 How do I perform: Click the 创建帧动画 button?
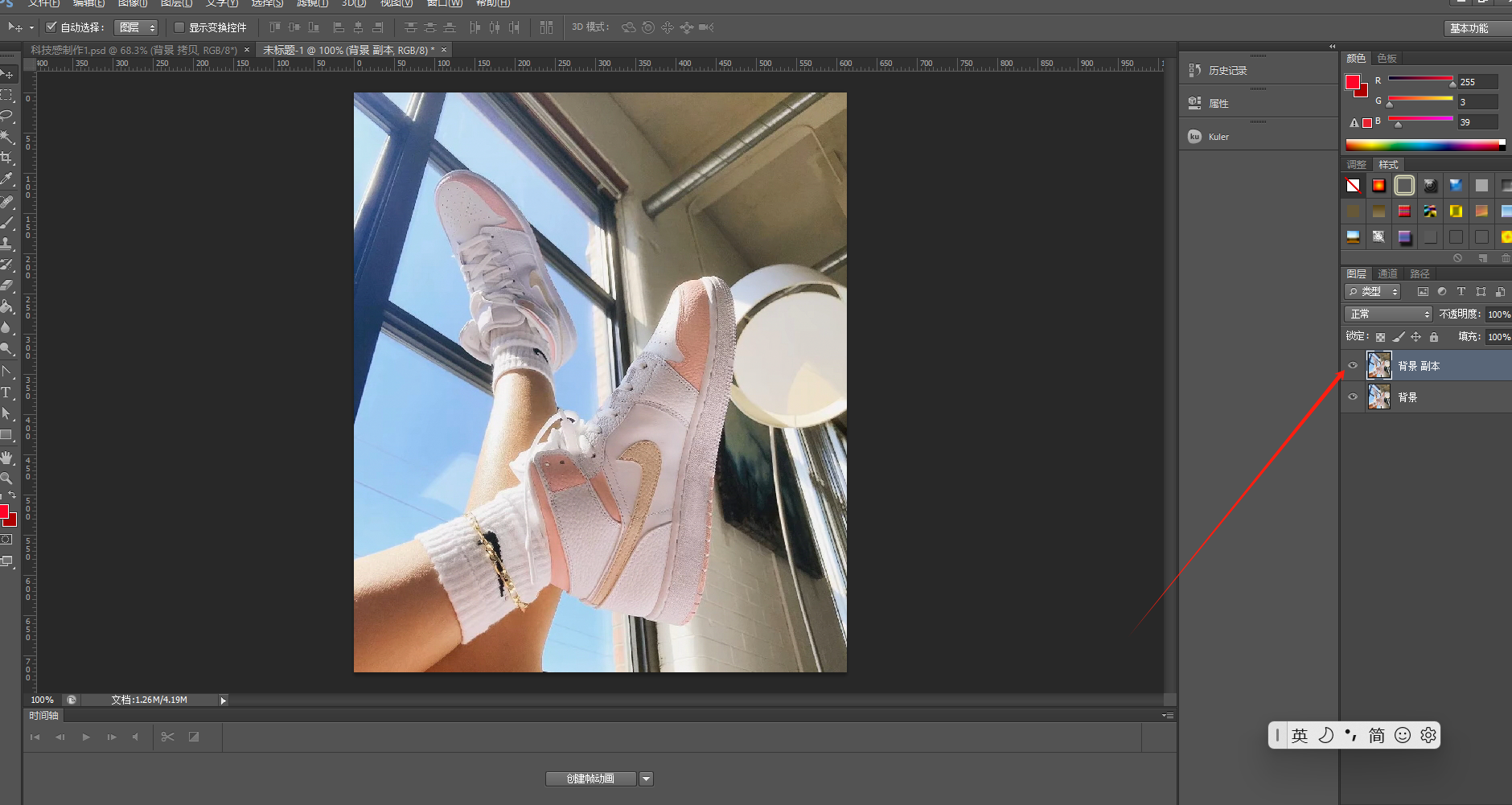[x=590, y=778]
